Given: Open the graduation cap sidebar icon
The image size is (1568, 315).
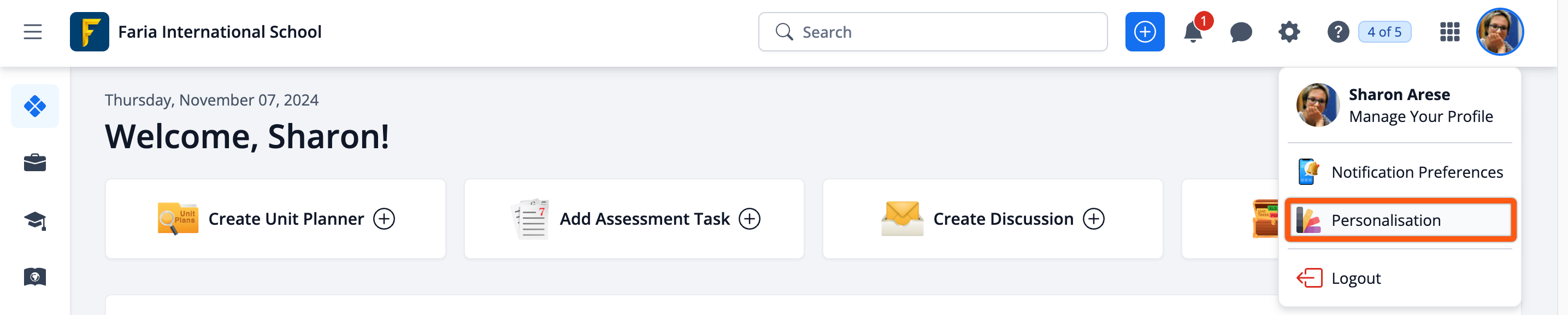Looking at the screenshot, I should click(x=35, y=220).
